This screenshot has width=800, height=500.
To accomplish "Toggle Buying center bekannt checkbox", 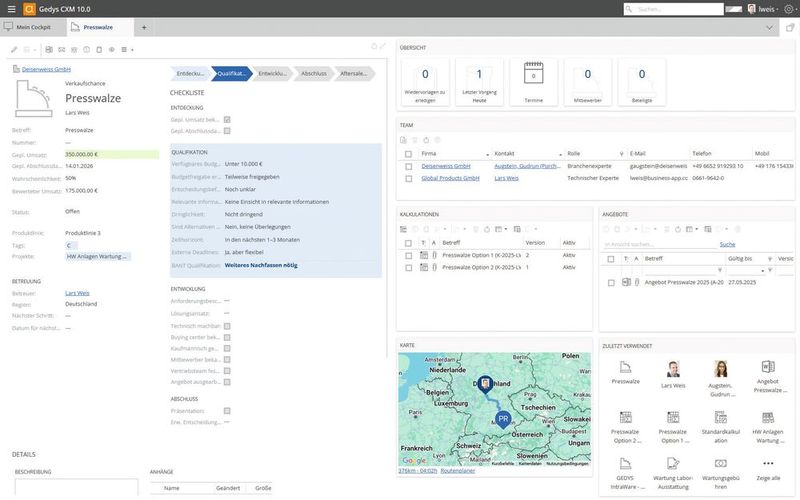I will (x=227, y=337).
